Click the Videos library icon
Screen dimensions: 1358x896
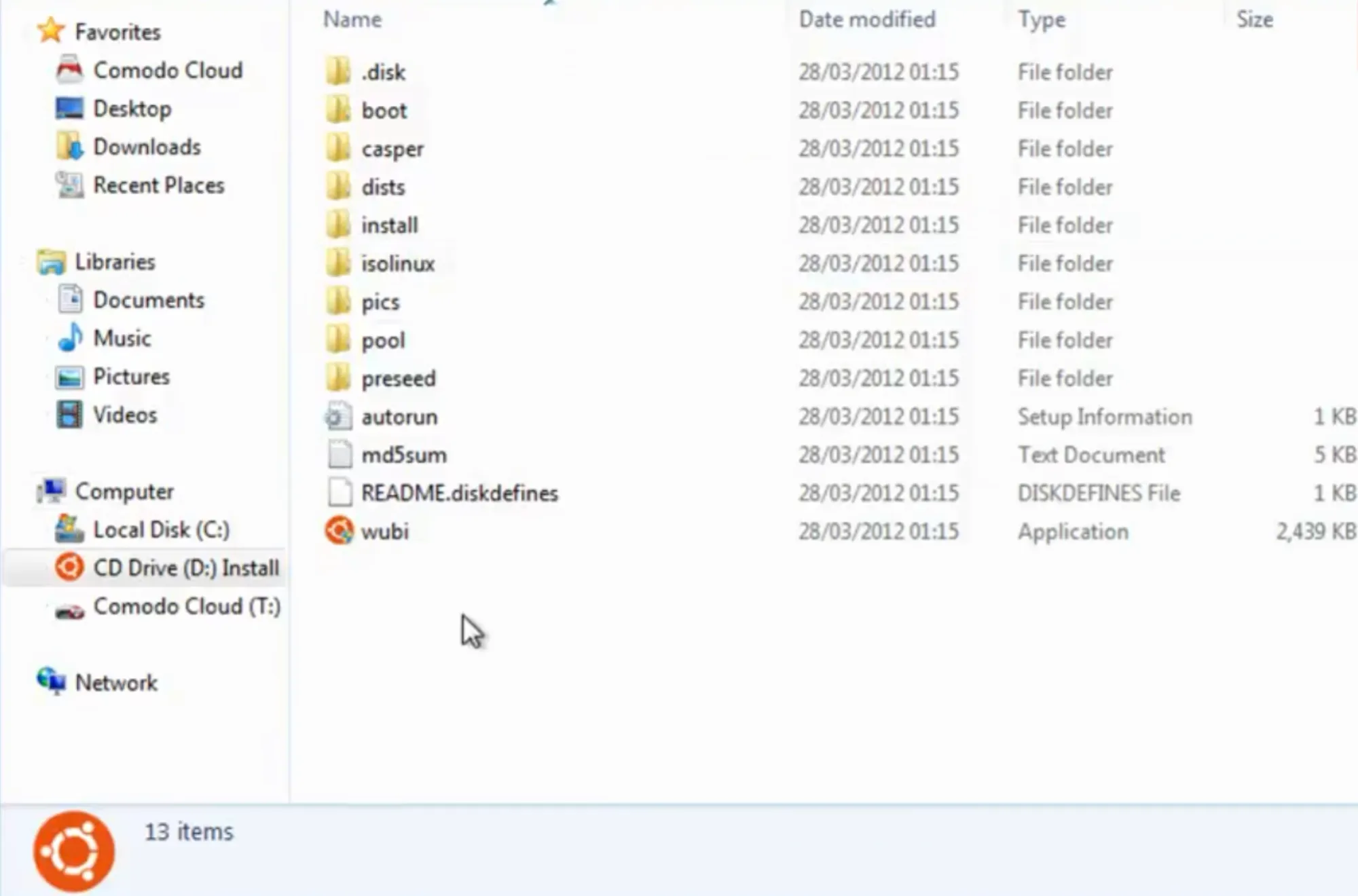click(x=69, y=415)
